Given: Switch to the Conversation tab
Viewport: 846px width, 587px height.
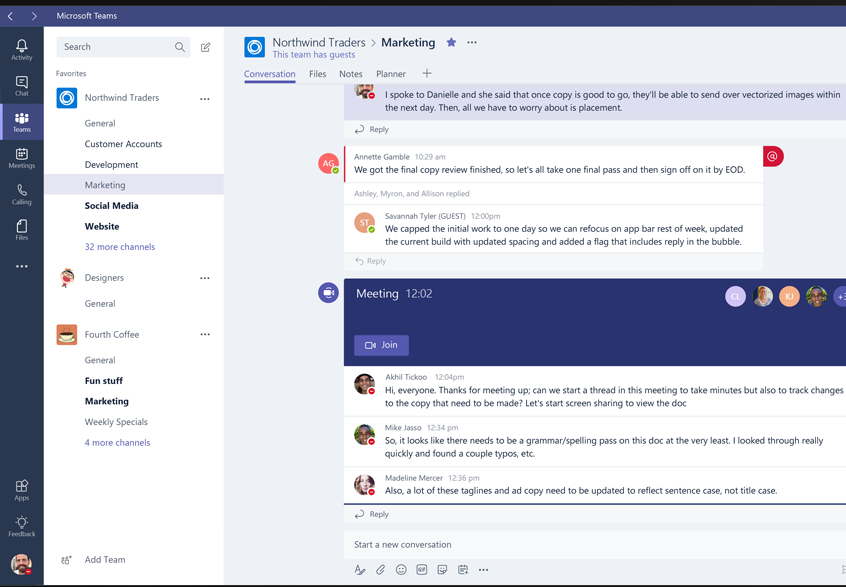Looking at the screenshot, I should click(x=270, y=74).
